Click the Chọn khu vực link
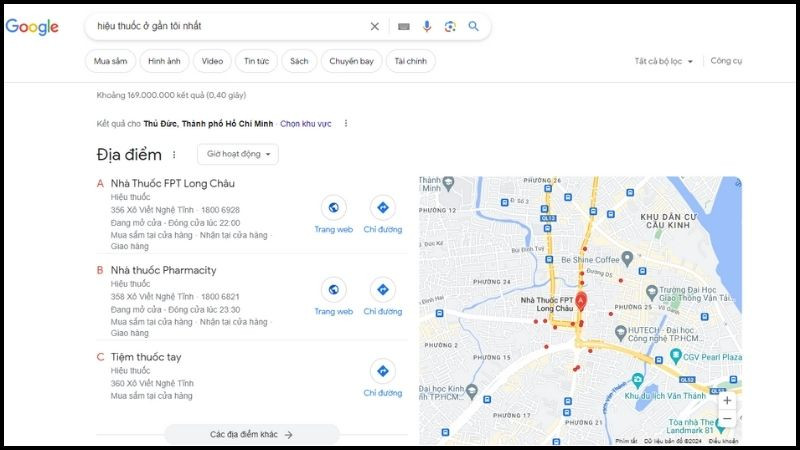 [x=305, y=123]
